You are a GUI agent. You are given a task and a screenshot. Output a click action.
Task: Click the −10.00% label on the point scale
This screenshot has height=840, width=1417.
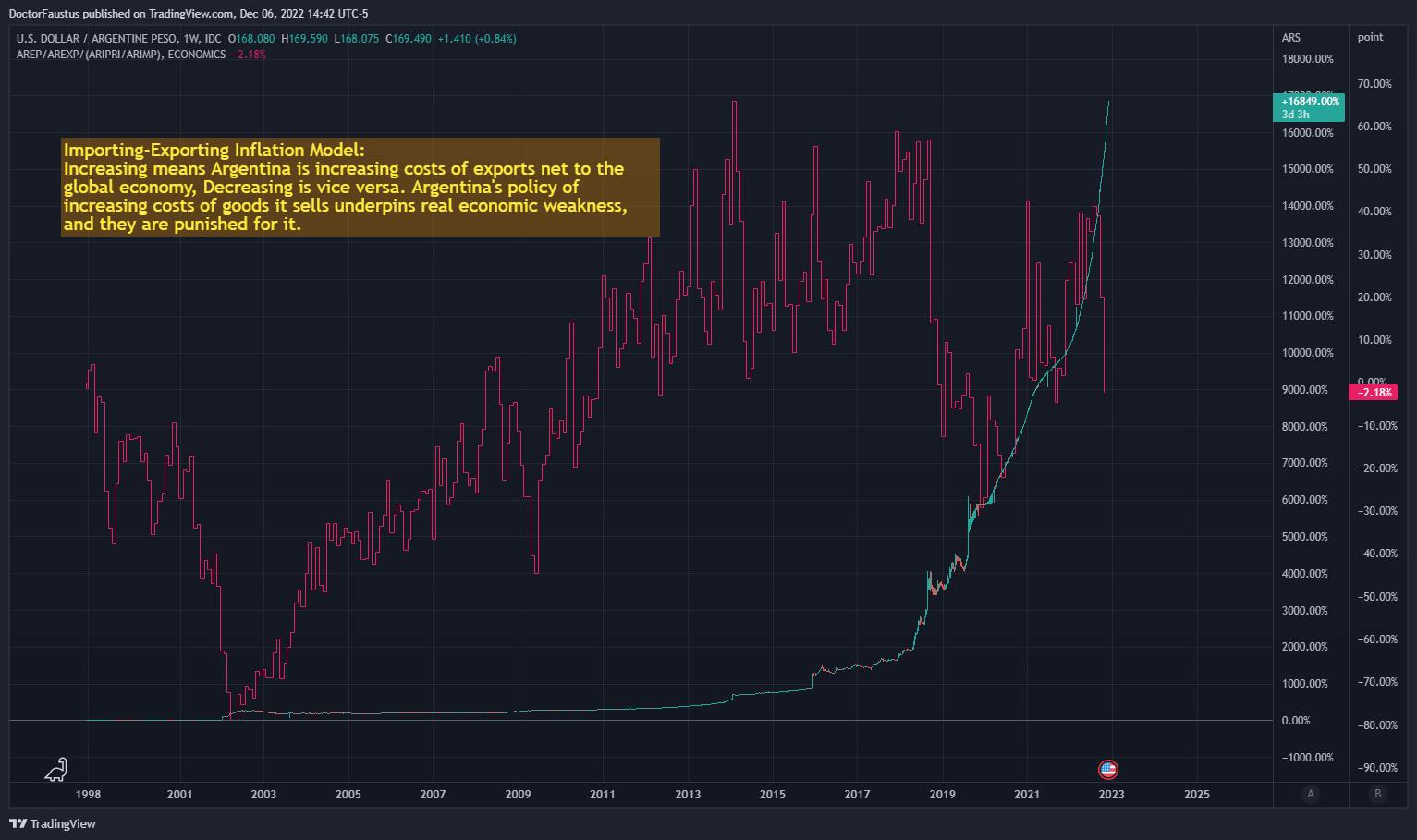pos(1377,426)
